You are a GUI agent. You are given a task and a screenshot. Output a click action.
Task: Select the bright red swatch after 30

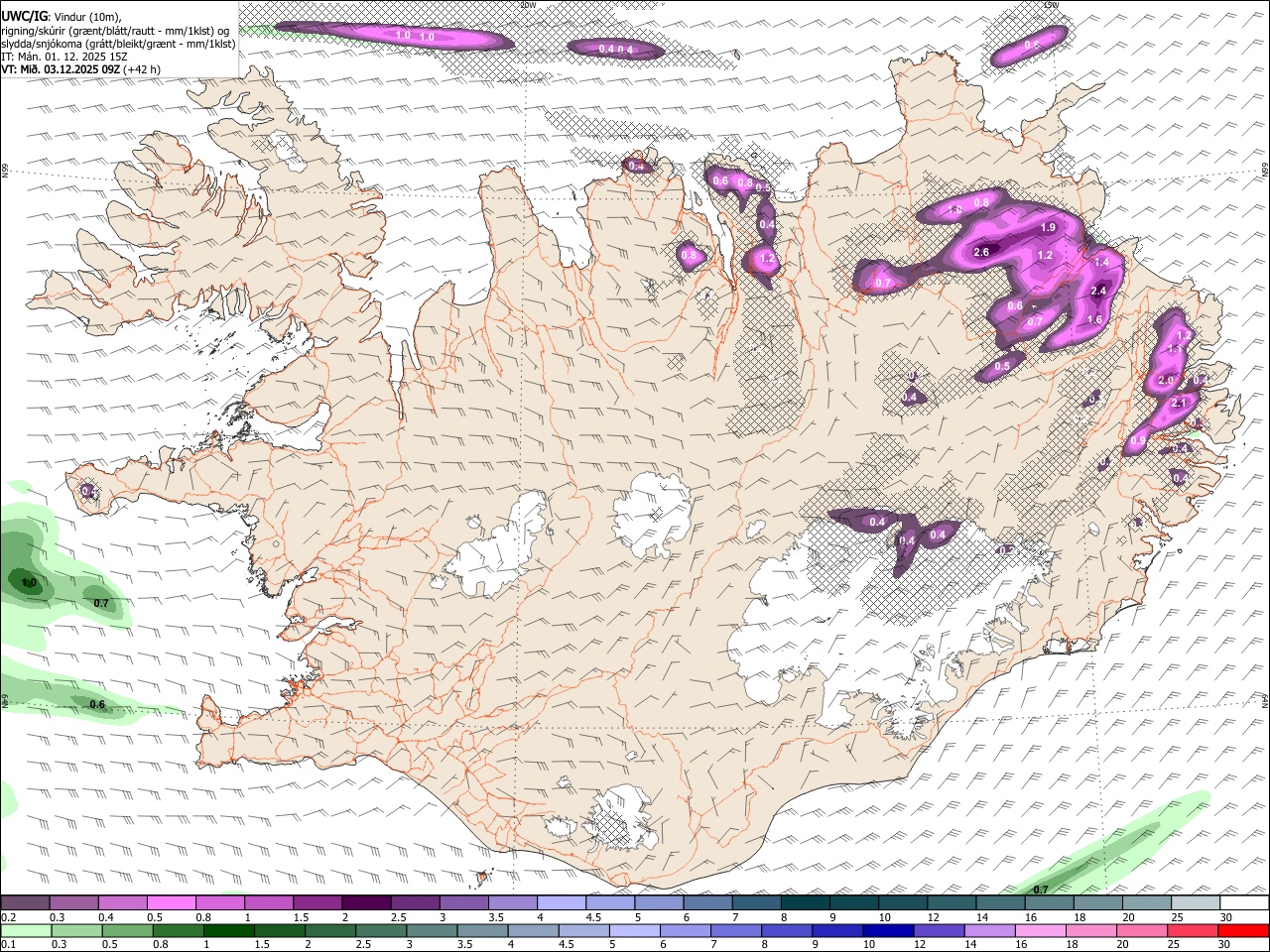click(x=1243, y=930)
